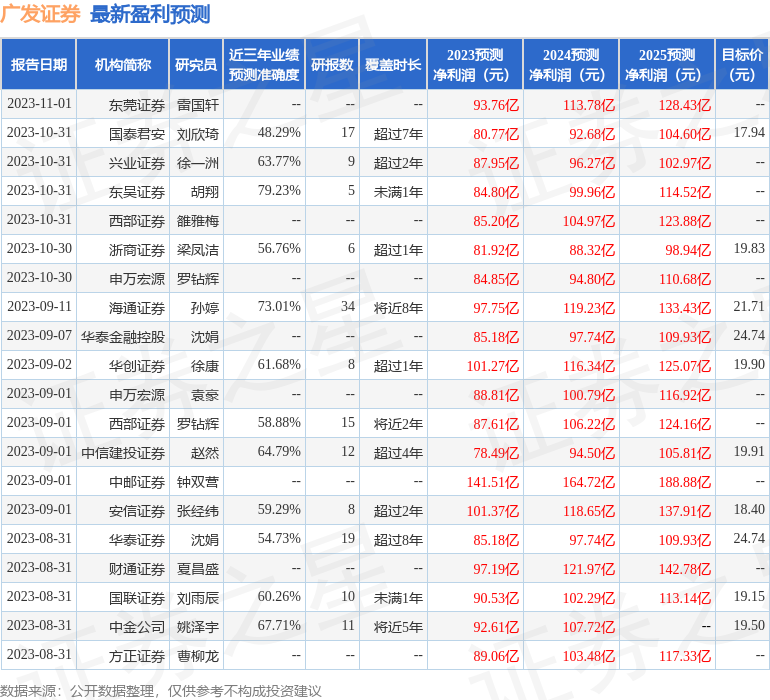Click researcher 徐康

click(205, 366)
